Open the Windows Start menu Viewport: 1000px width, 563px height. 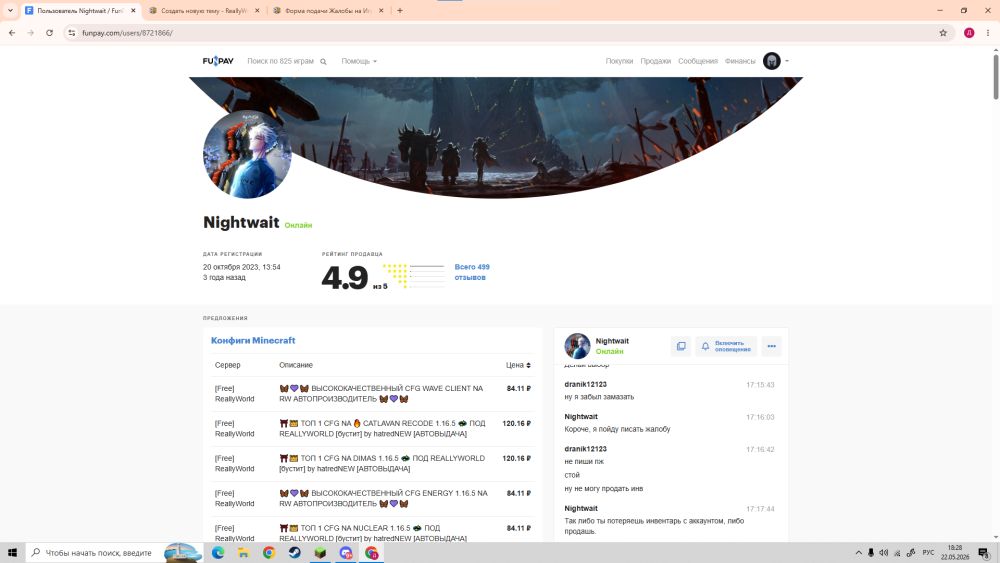12,553
